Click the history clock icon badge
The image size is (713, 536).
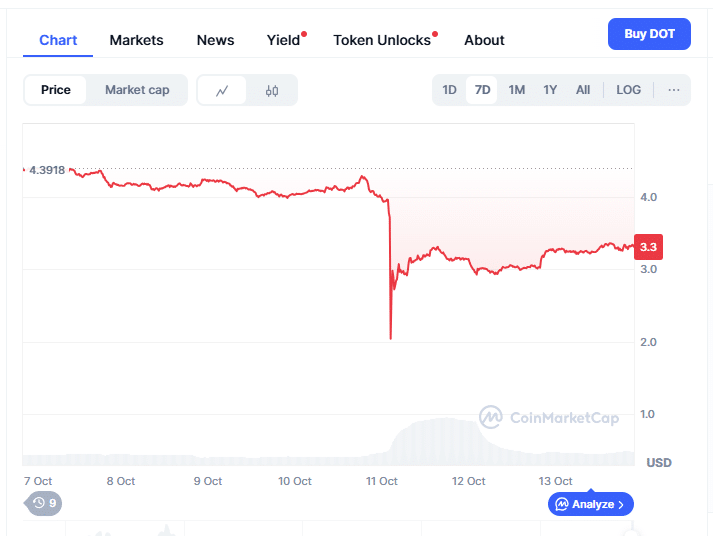tap(43, 504)
